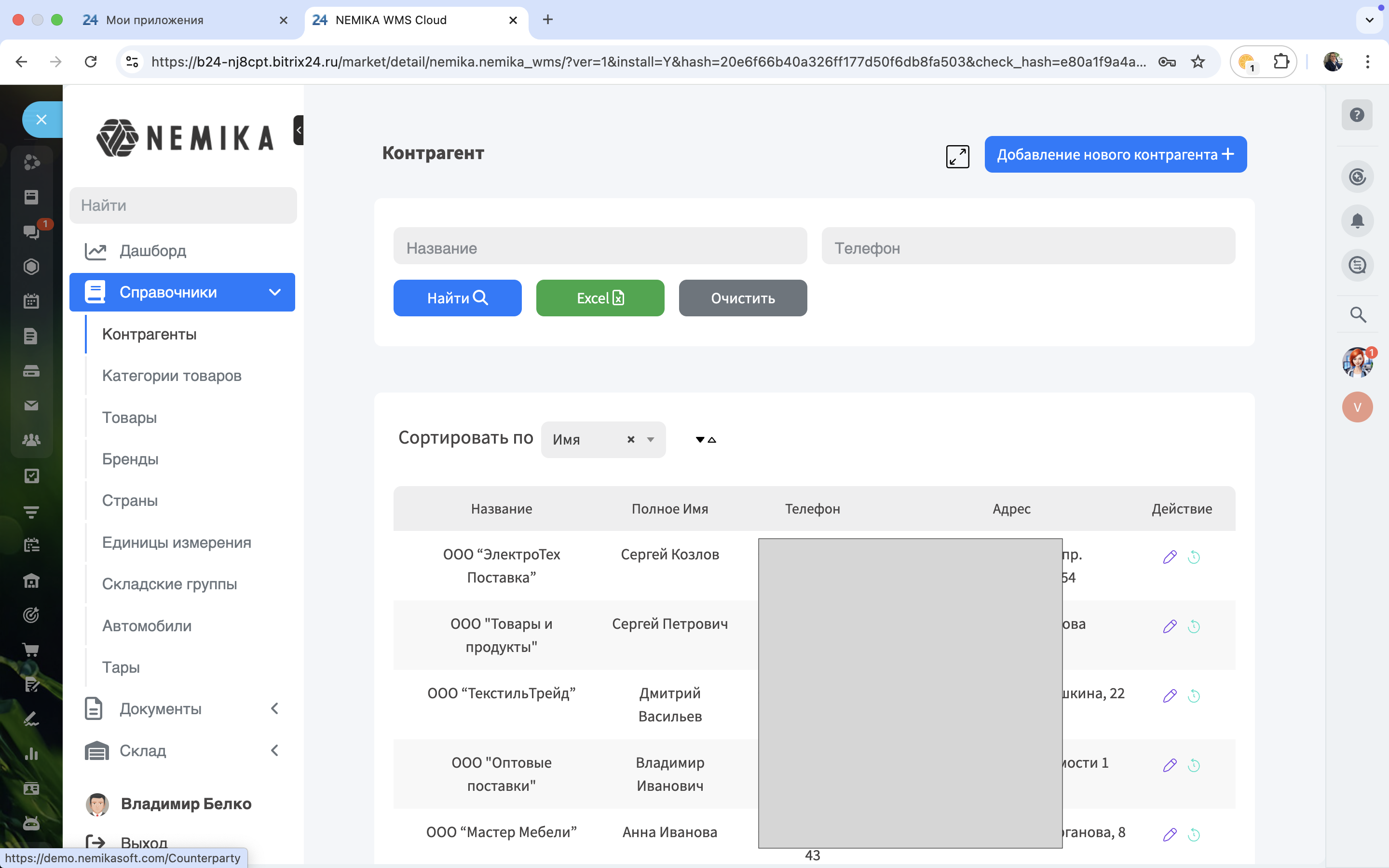Click the help question mark icon
Viewport: 1389px width, 868px height.
tap(1357, 115)
